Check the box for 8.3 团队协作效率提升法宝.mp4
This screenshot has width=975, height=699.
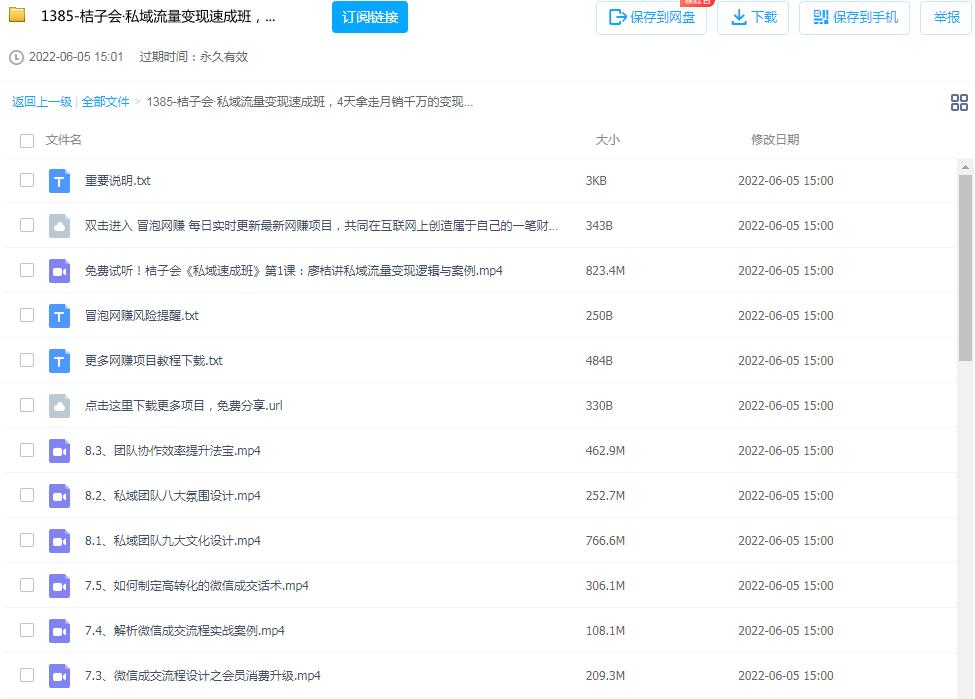pyautogui.click(x=27, y=450)
